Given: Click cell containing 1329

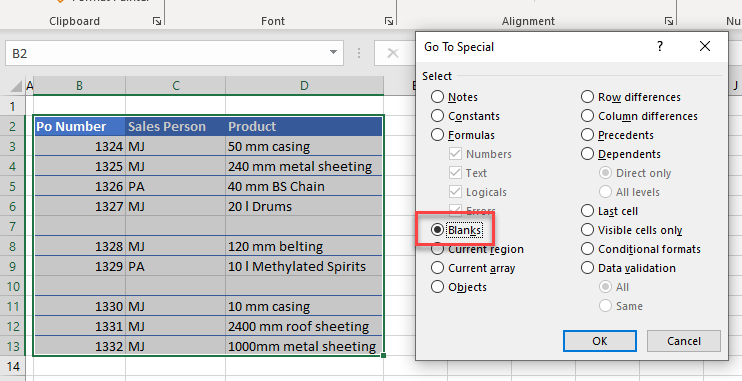Looking at the screenshot, I should [80, 266].
